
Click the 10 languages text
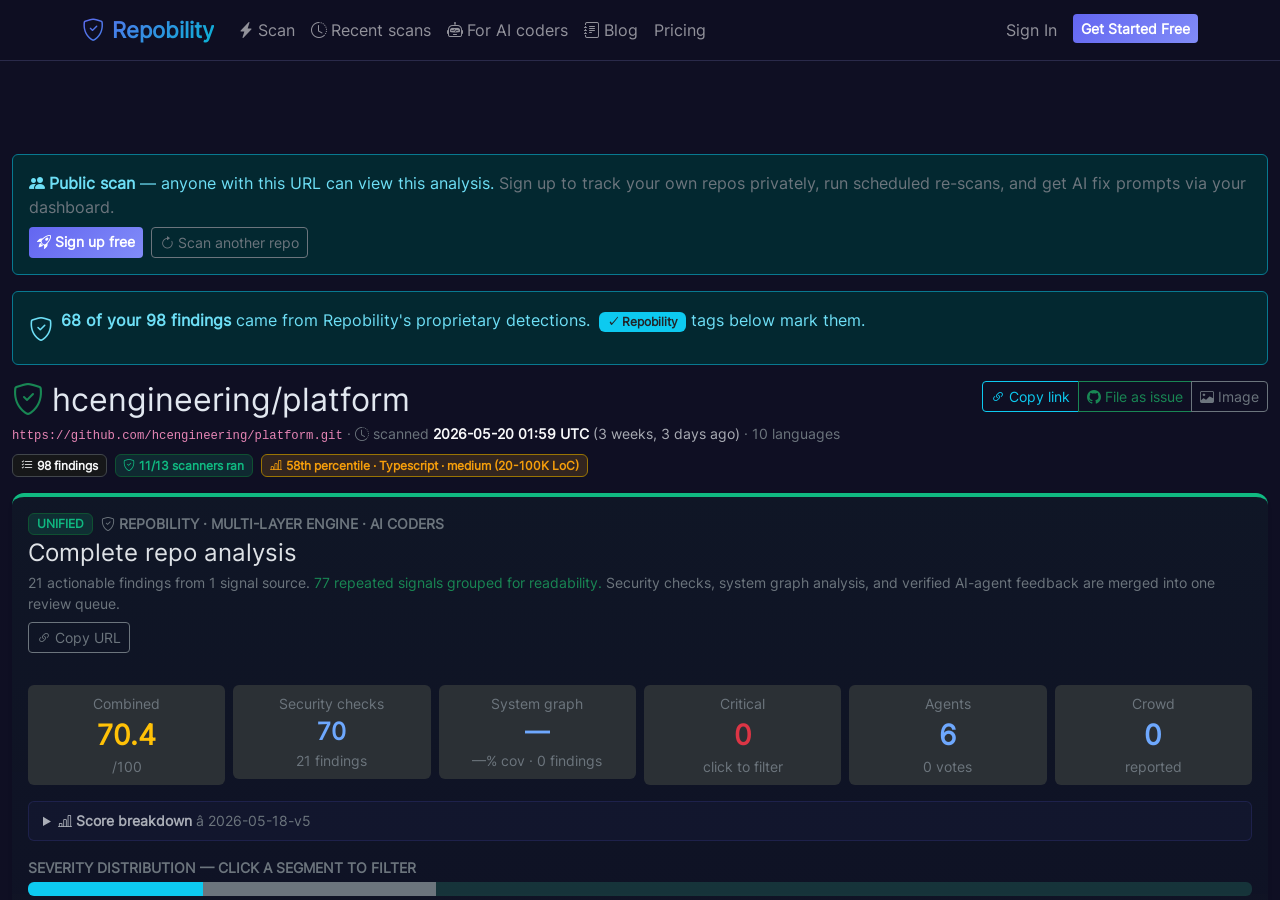pos(796,434)
